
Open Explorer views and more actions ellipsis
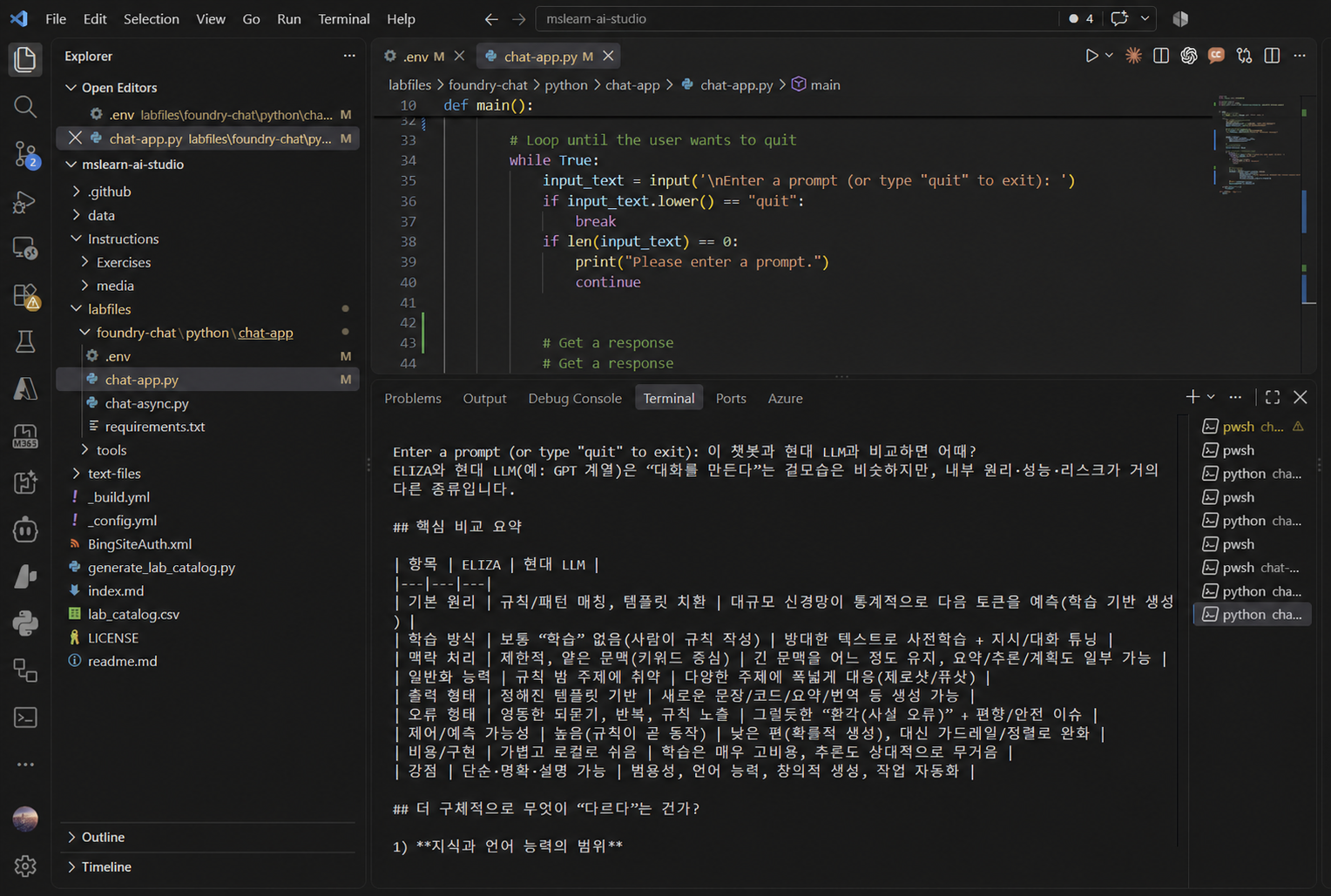(349, 56)
